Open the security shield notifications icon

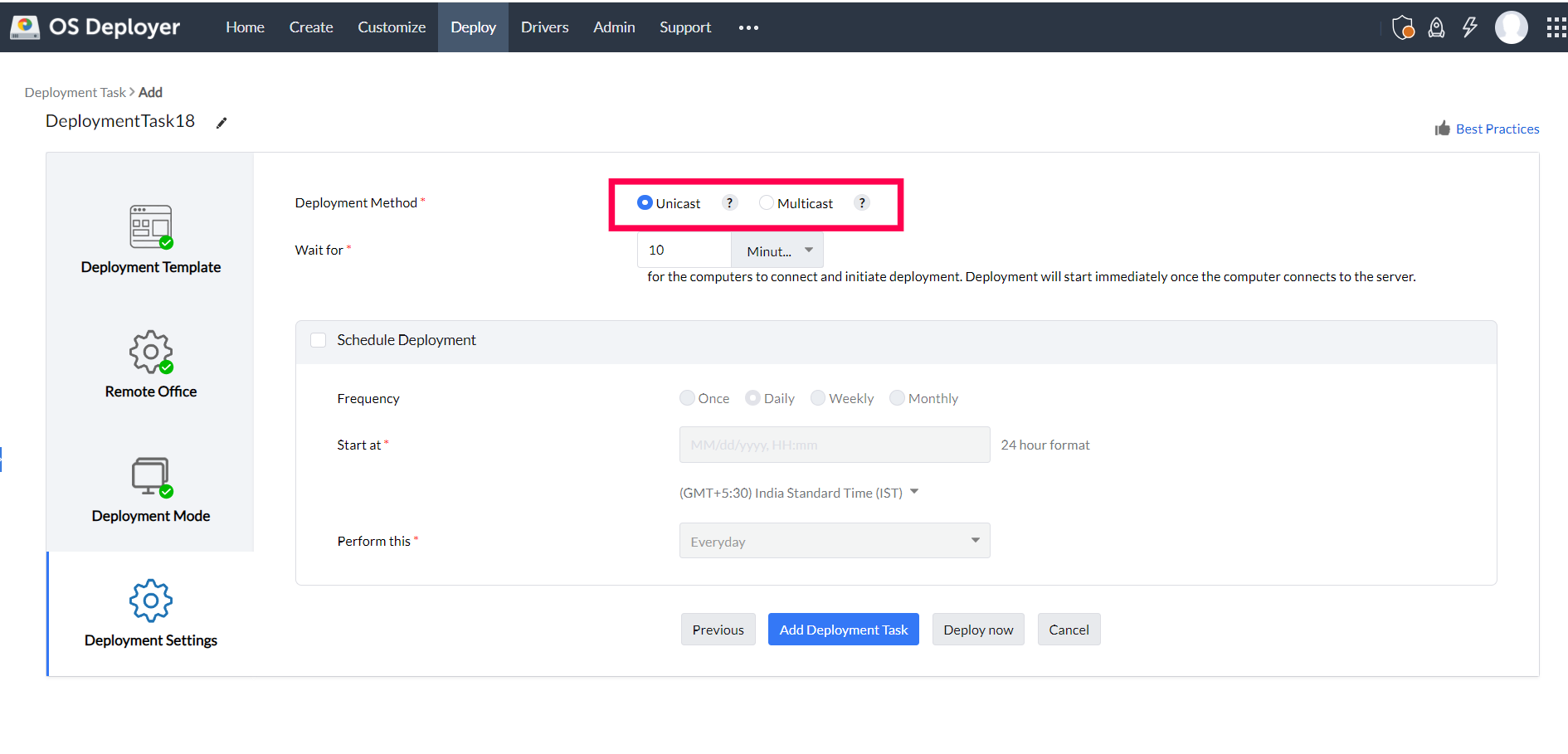(x=1403, y=27)
